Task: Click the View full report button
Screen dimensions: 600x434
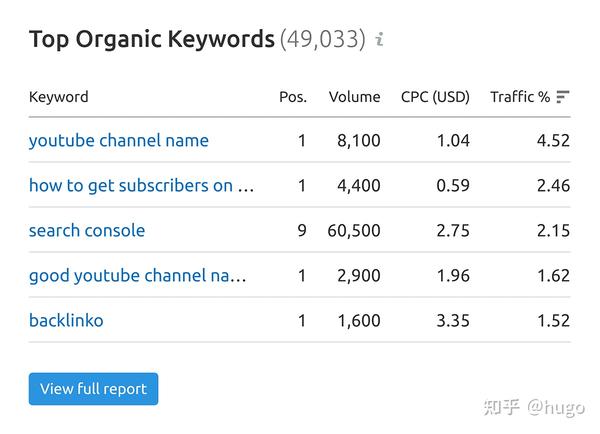Action: (93, 389)
